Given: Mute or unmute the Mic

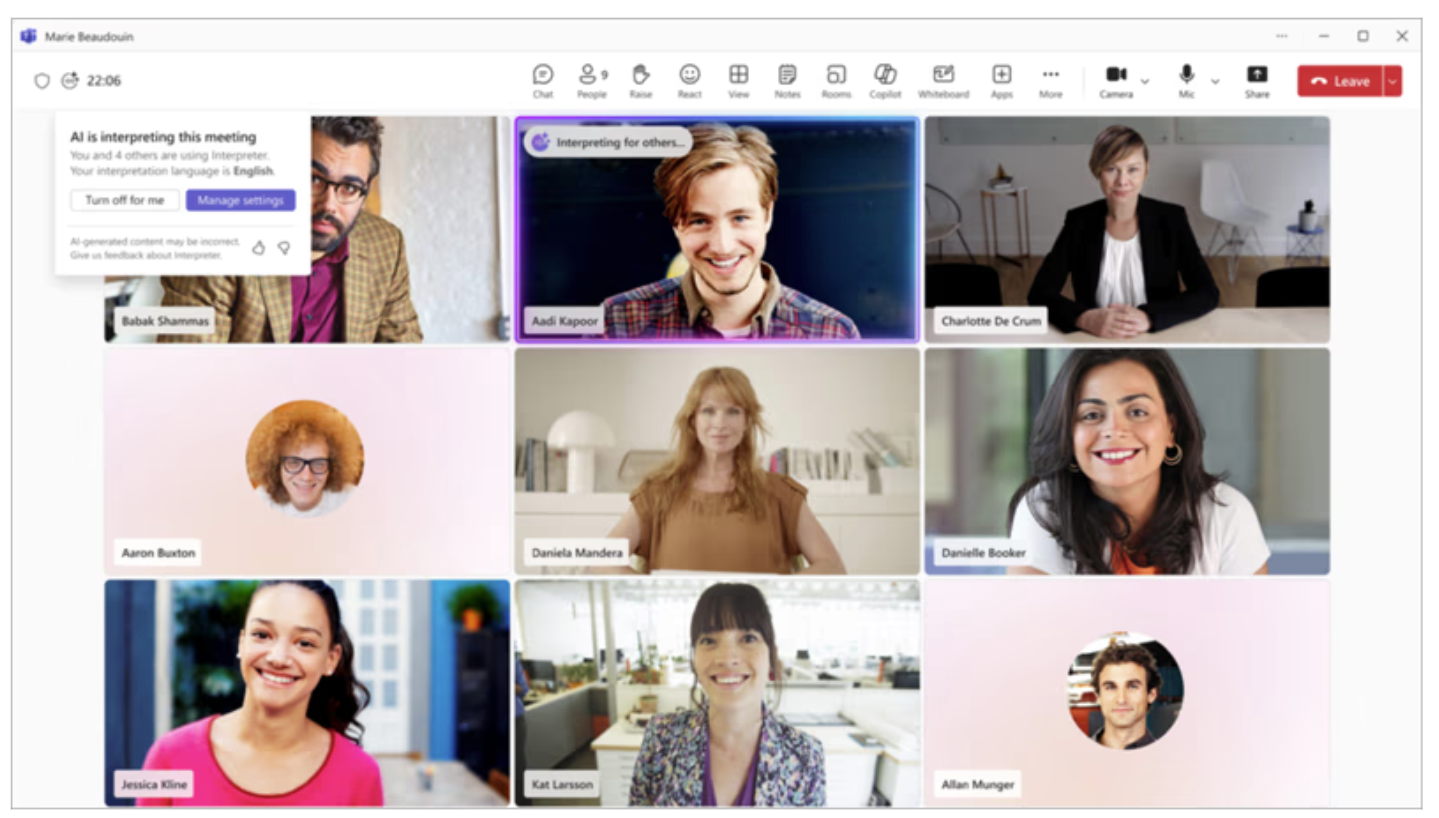Looking at the screenshot, I should [x=1186, y=80].
